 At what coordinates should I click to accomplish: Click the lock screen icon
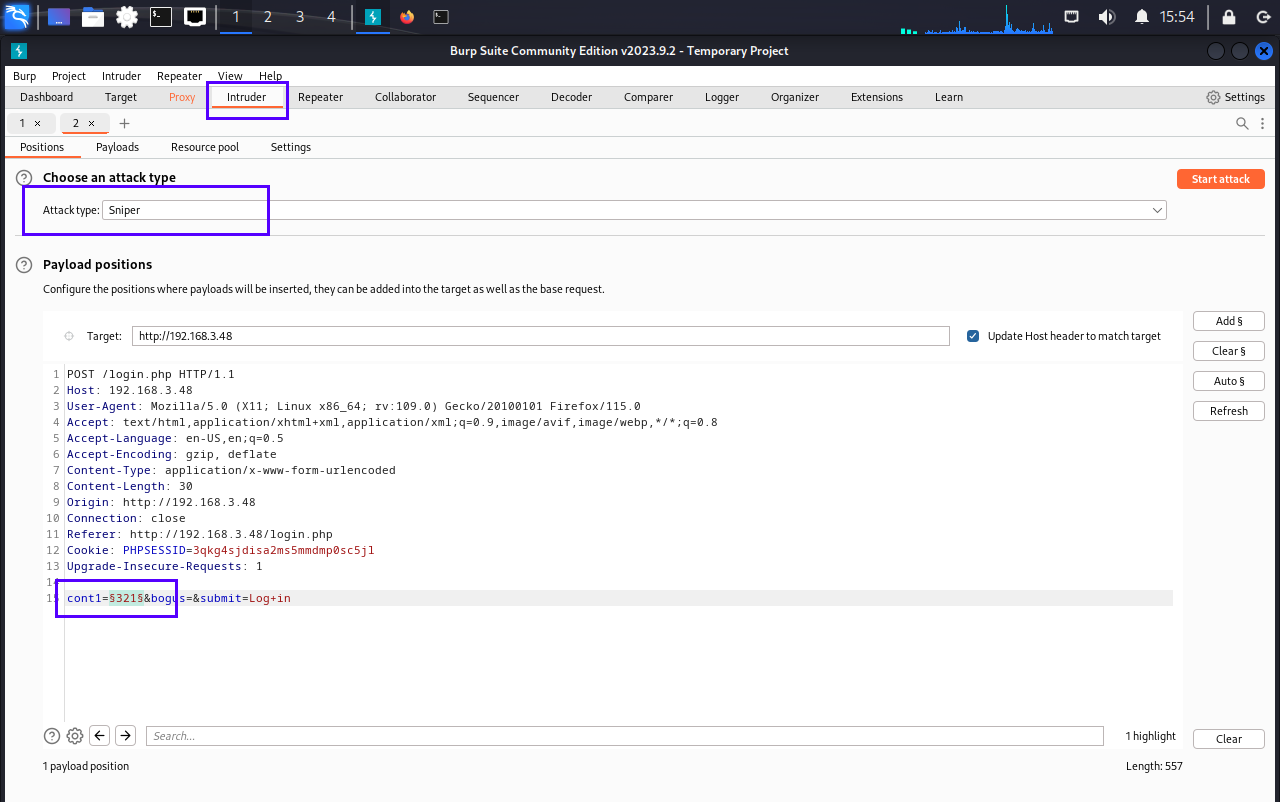(x=1229, y=17)
